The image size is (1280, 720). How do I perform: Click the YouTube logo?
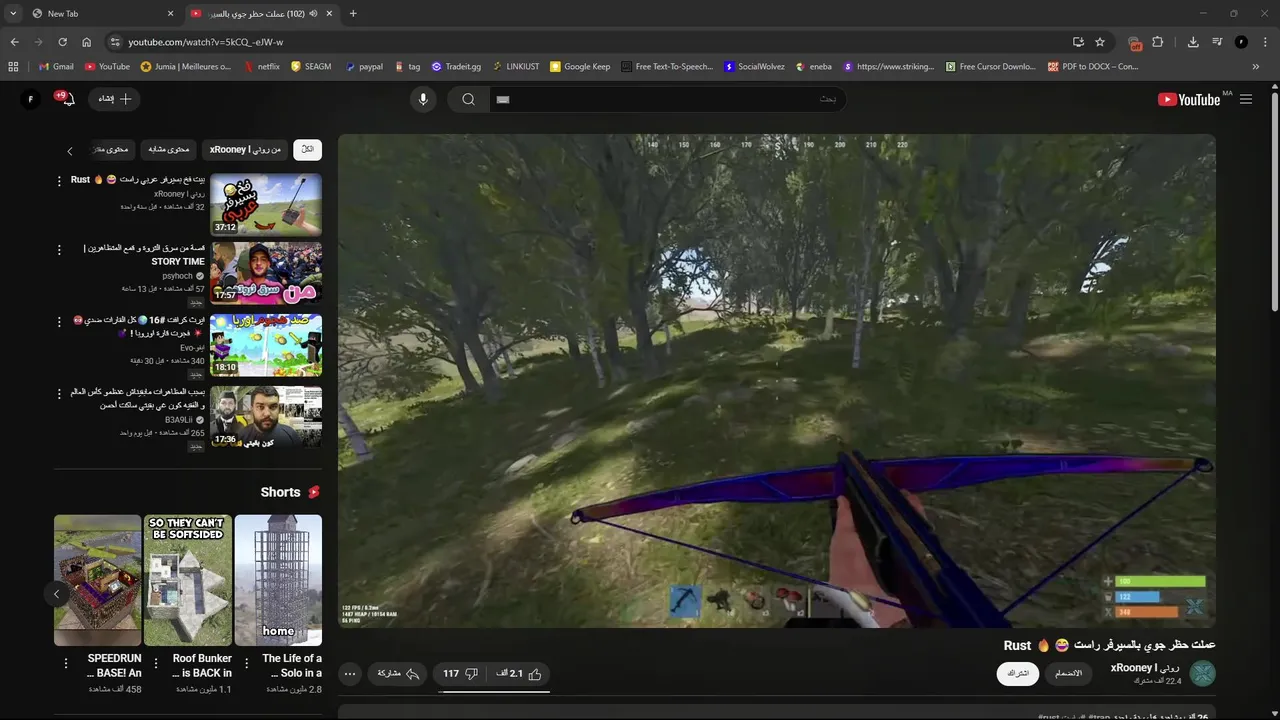click(1189, 99)
